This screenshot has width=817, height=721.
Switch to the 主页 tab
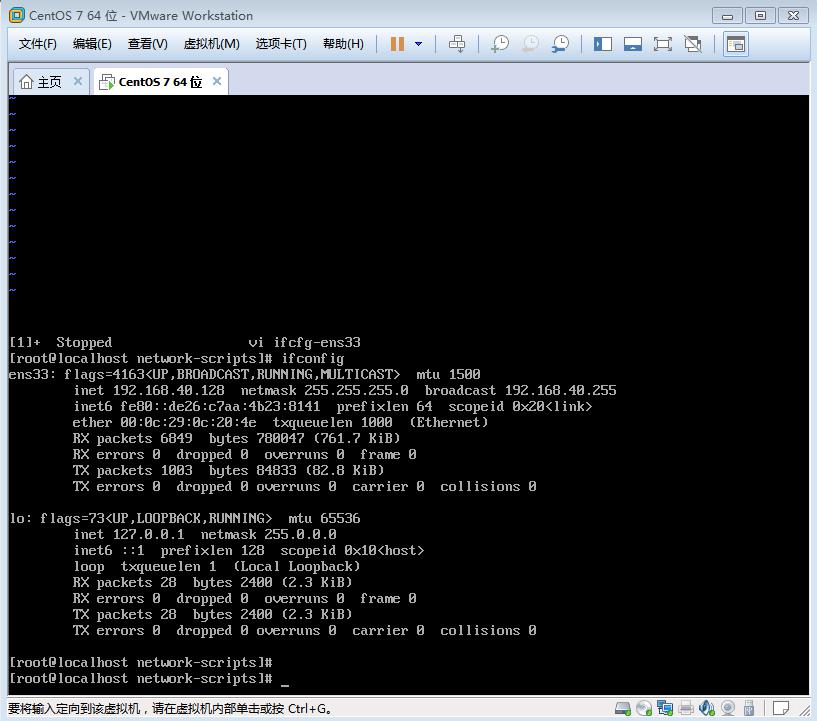[x=41, y=82]
